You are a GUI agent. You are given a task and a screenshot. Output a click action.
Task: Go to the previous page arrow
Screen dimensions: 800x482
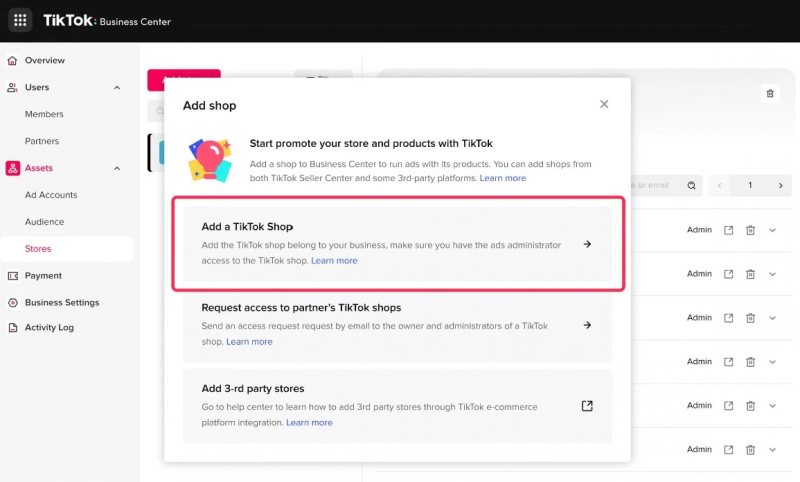[x=720, y=185]
